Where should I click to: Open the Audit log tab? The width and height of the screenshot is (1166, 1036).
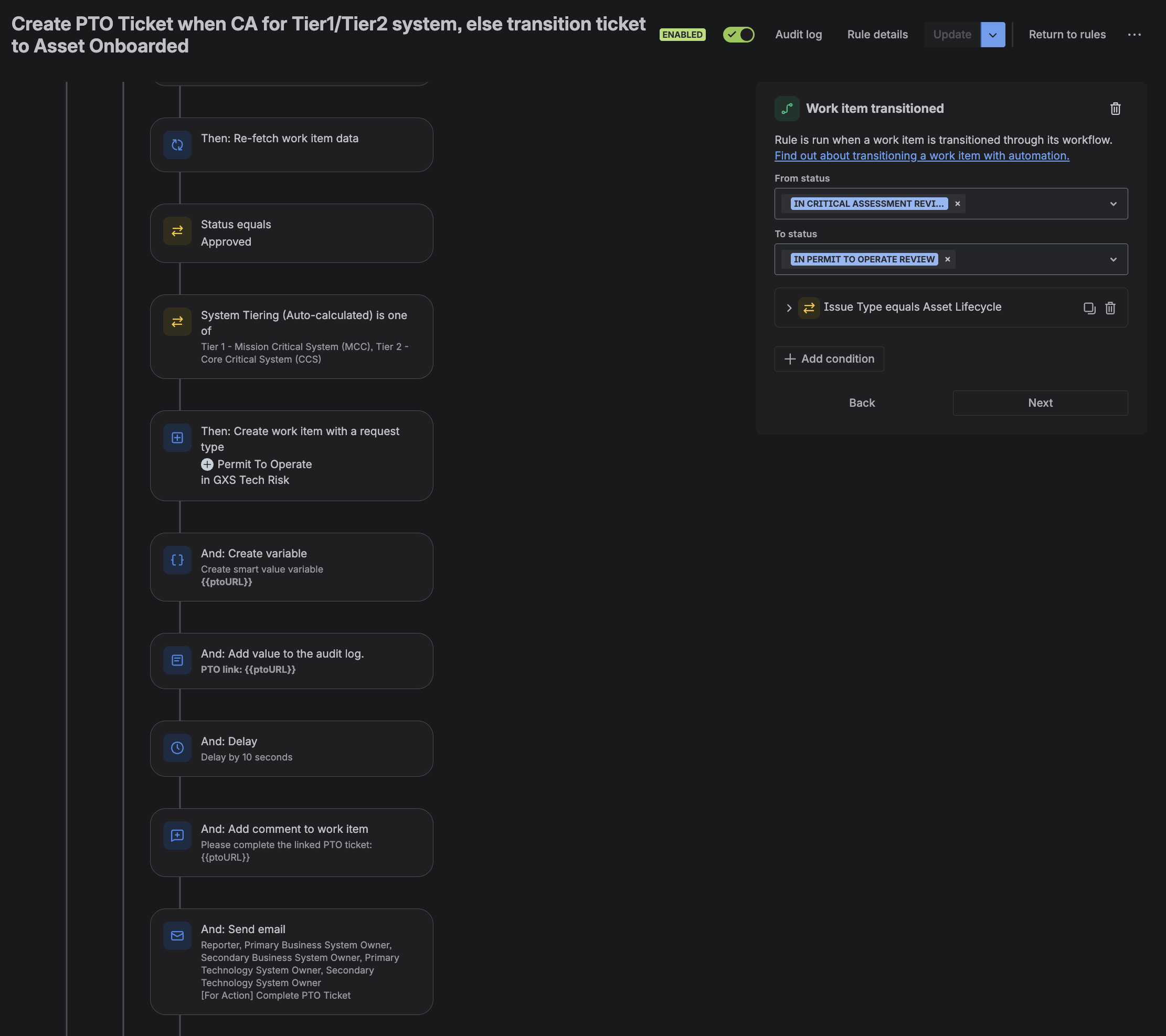click(x=798, y=35)
